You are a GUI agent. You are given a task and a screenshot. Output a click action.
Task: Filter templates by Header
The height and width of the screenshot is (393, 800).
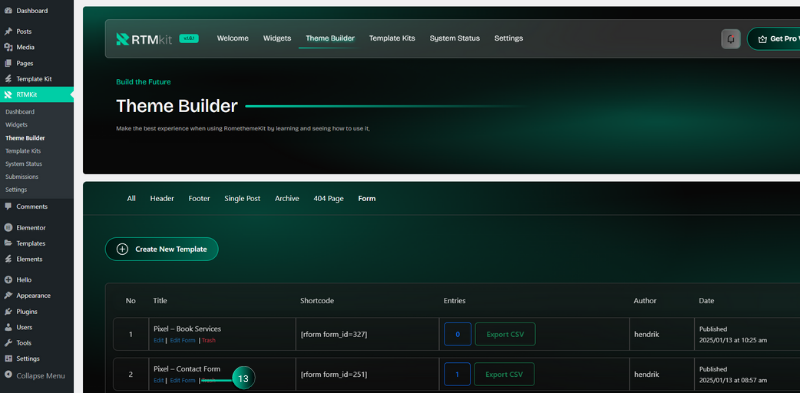click(x=162, y=199)
